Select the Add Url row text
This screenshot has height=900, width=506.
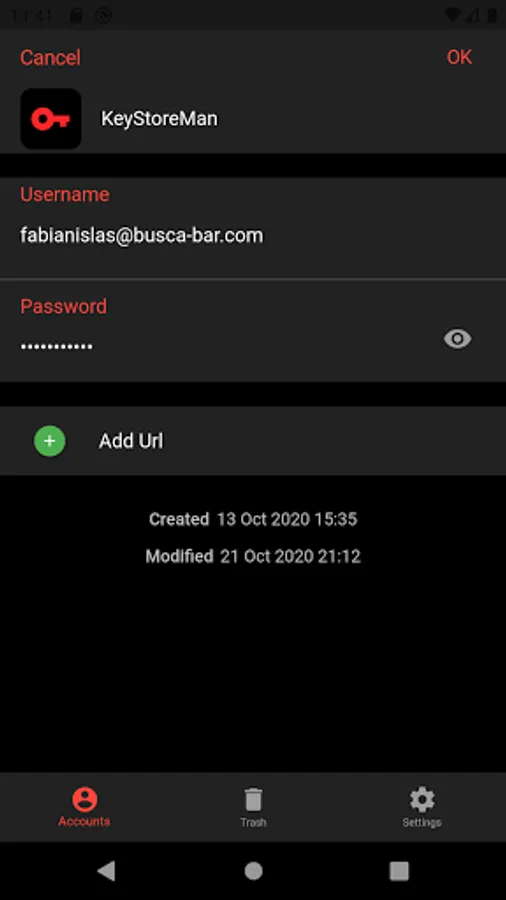point(131,441)
